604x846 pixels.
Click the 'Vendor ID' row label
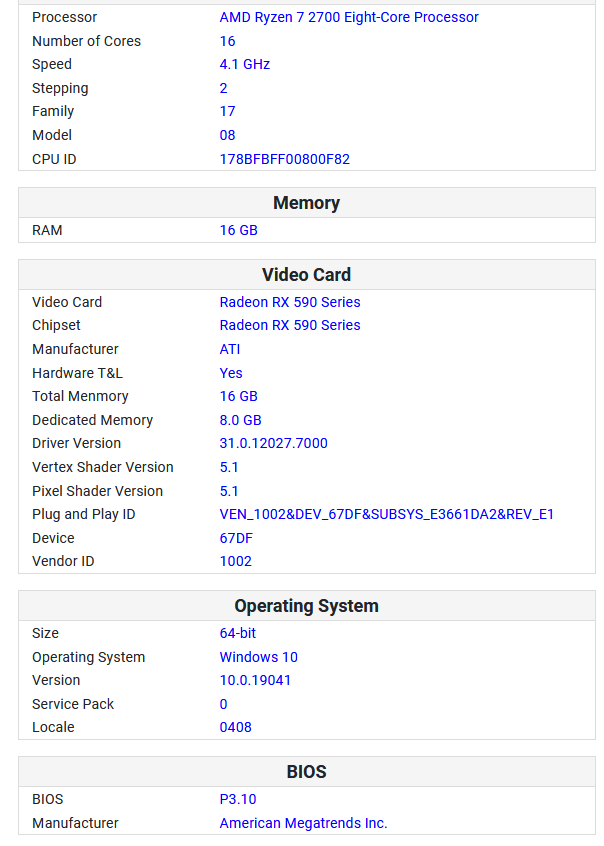click(63, 561)
